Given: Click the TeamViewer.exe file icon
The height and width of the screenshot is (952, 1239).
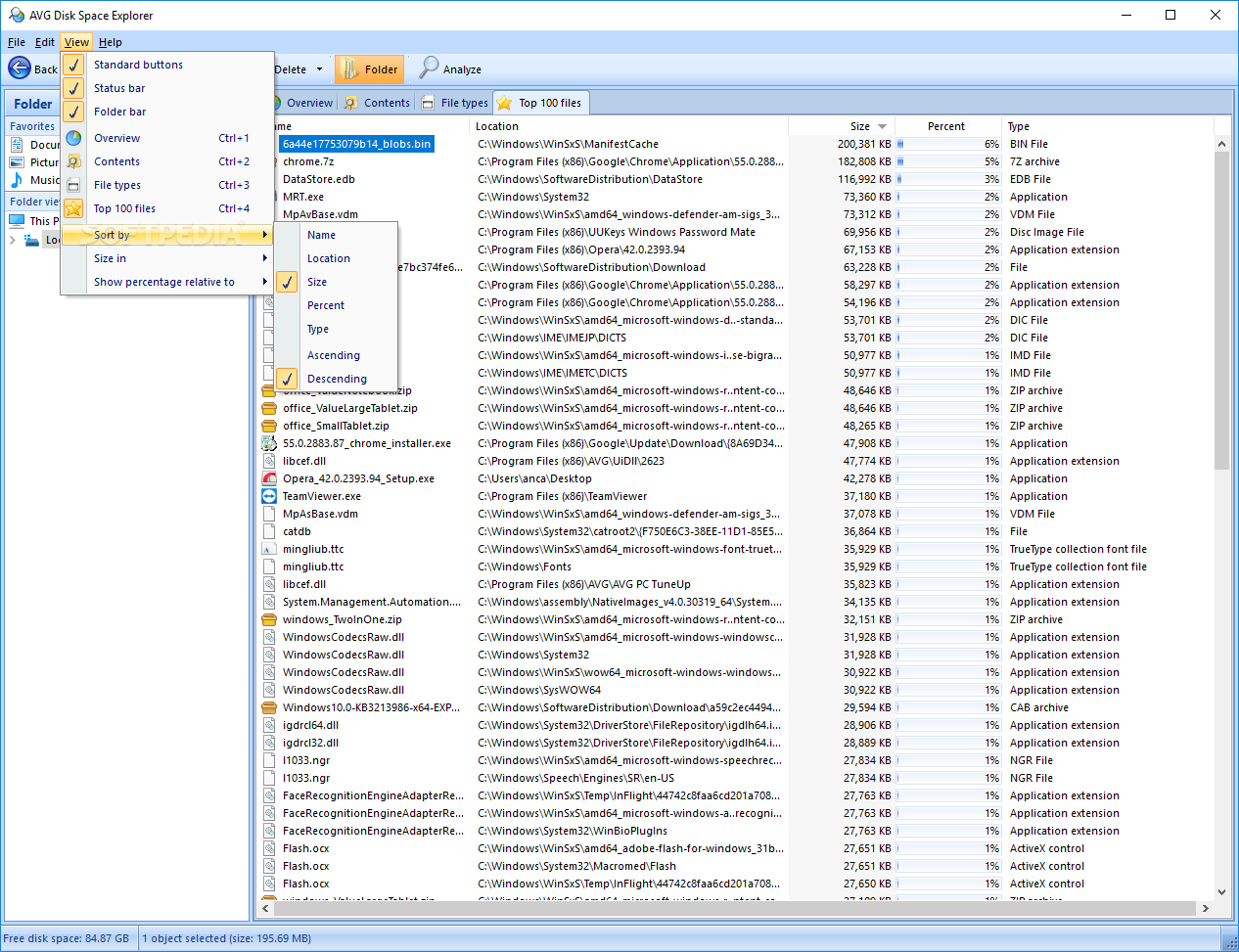Looking at the screenshot, I should pos(269,496).
